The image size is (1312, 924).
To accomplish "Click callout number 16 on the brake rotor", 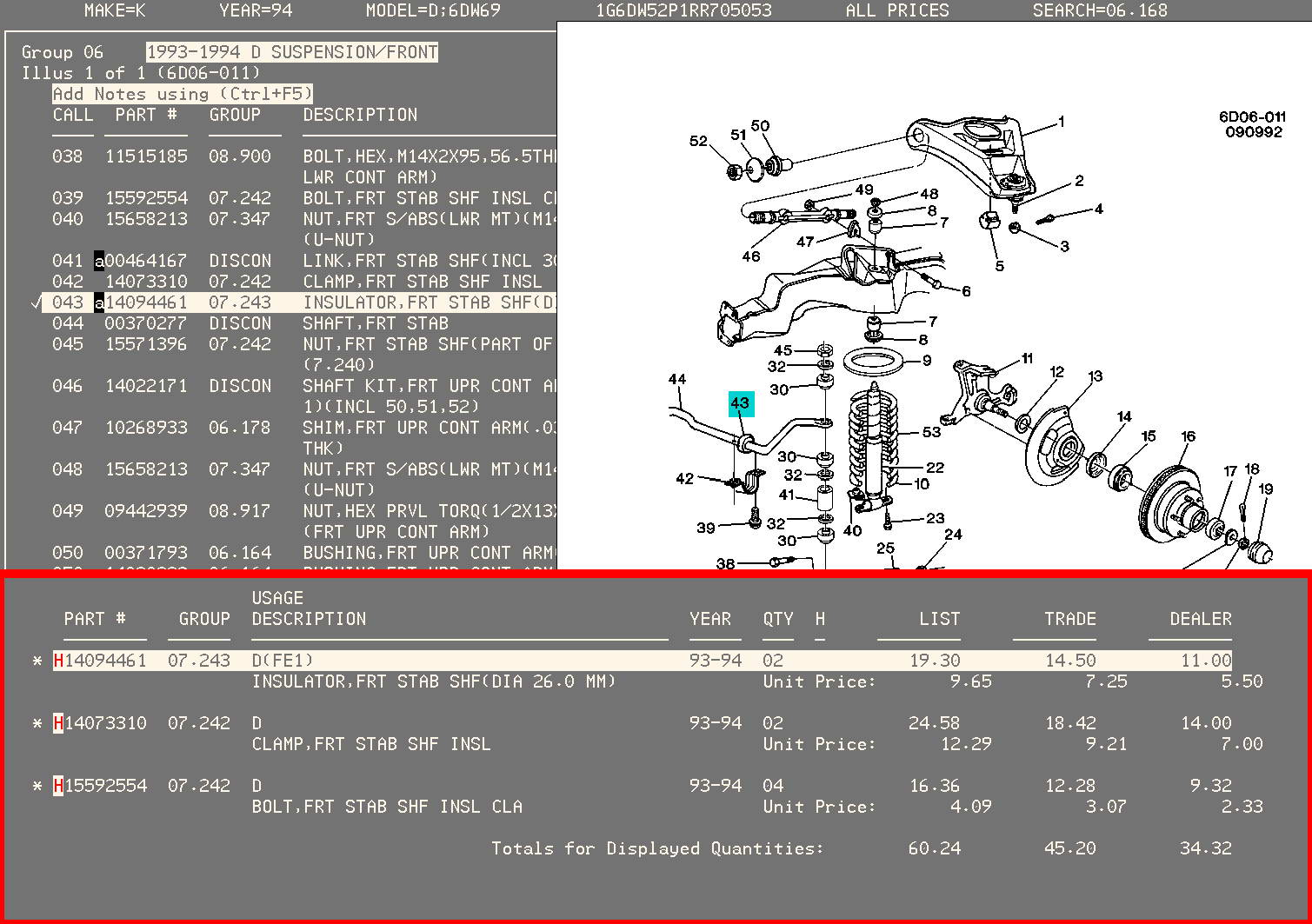I will point(1188,436).
